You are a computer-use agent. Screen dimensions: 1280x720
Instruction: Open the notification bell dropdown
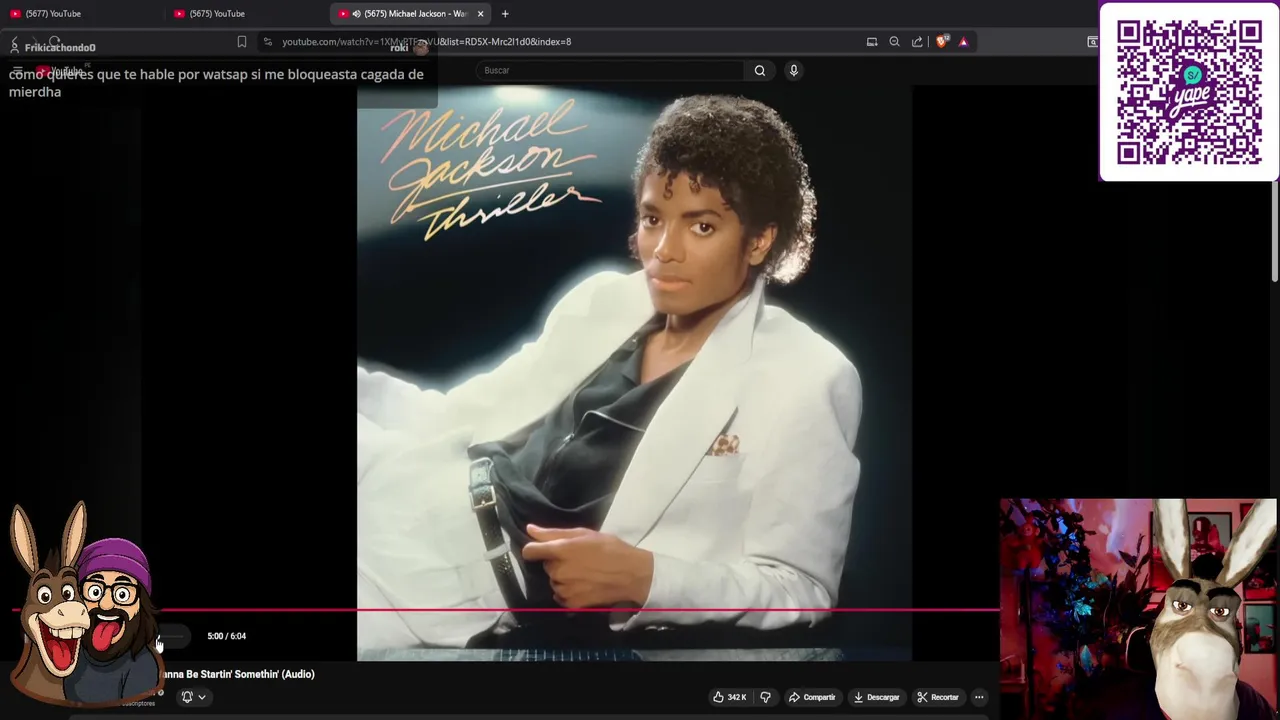[193, 697]
